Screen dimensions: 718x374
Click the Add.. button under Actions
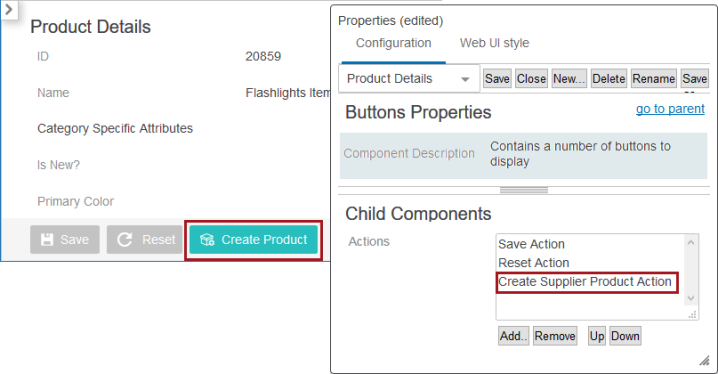(x=513, y=336)
